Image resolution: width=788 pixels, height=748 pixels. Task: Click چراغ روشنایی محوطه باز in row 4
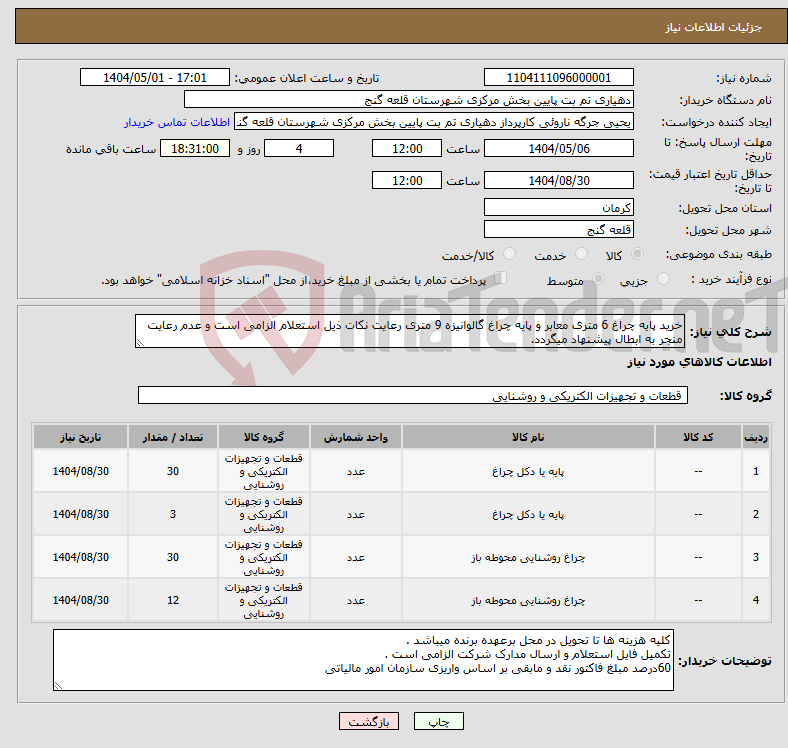tap(528, 600)
